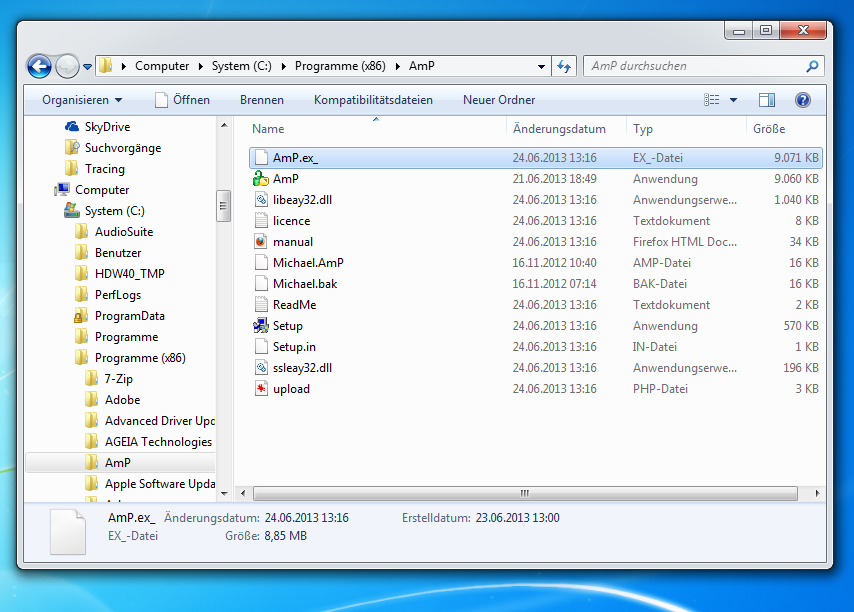The height and width of the screenshot is (612, 854).
Task: Click the AmP application icon
Action: 261,179
